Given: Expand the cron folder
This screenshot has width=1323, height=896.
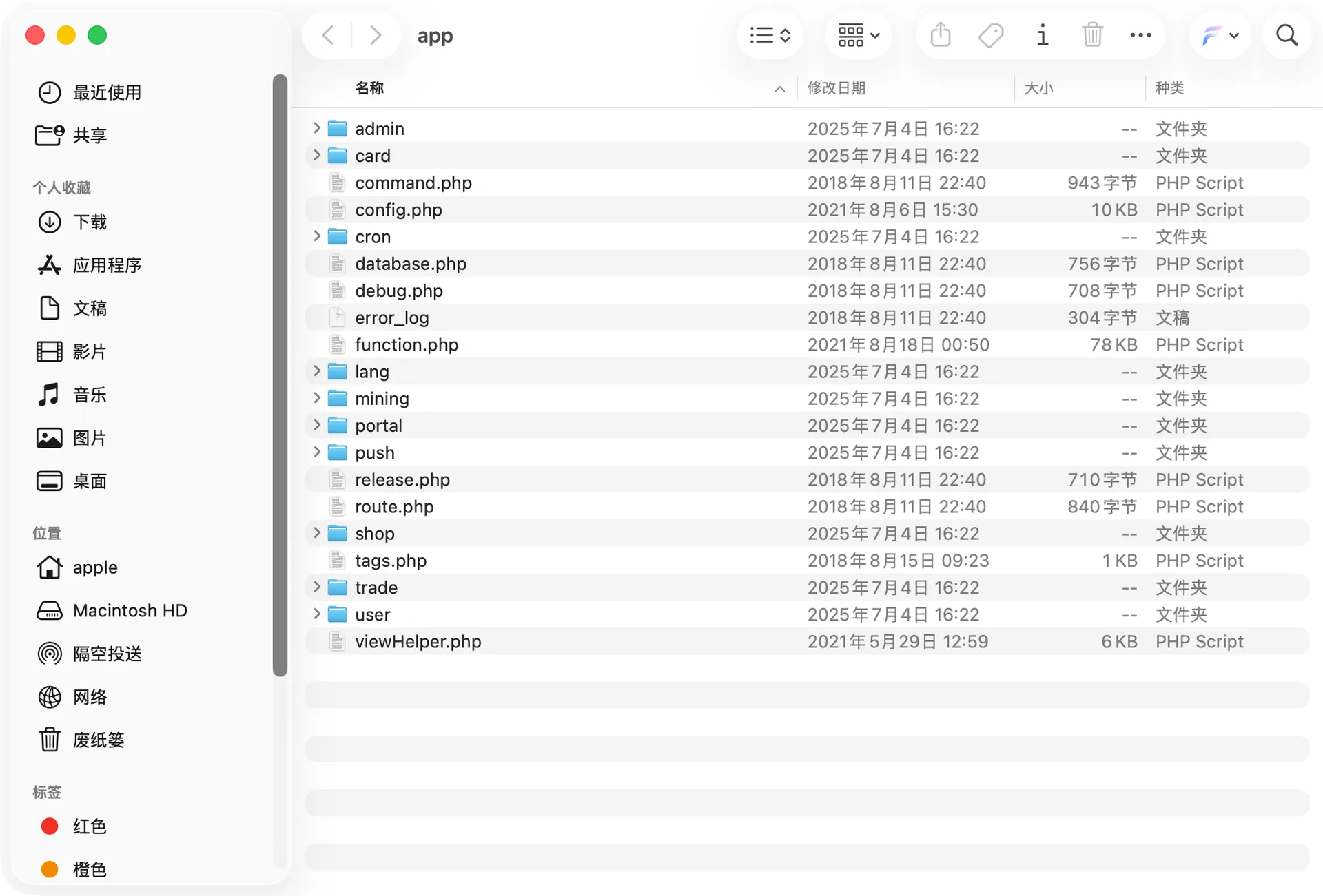Looking at the screenshot, I should pos(316,236).
